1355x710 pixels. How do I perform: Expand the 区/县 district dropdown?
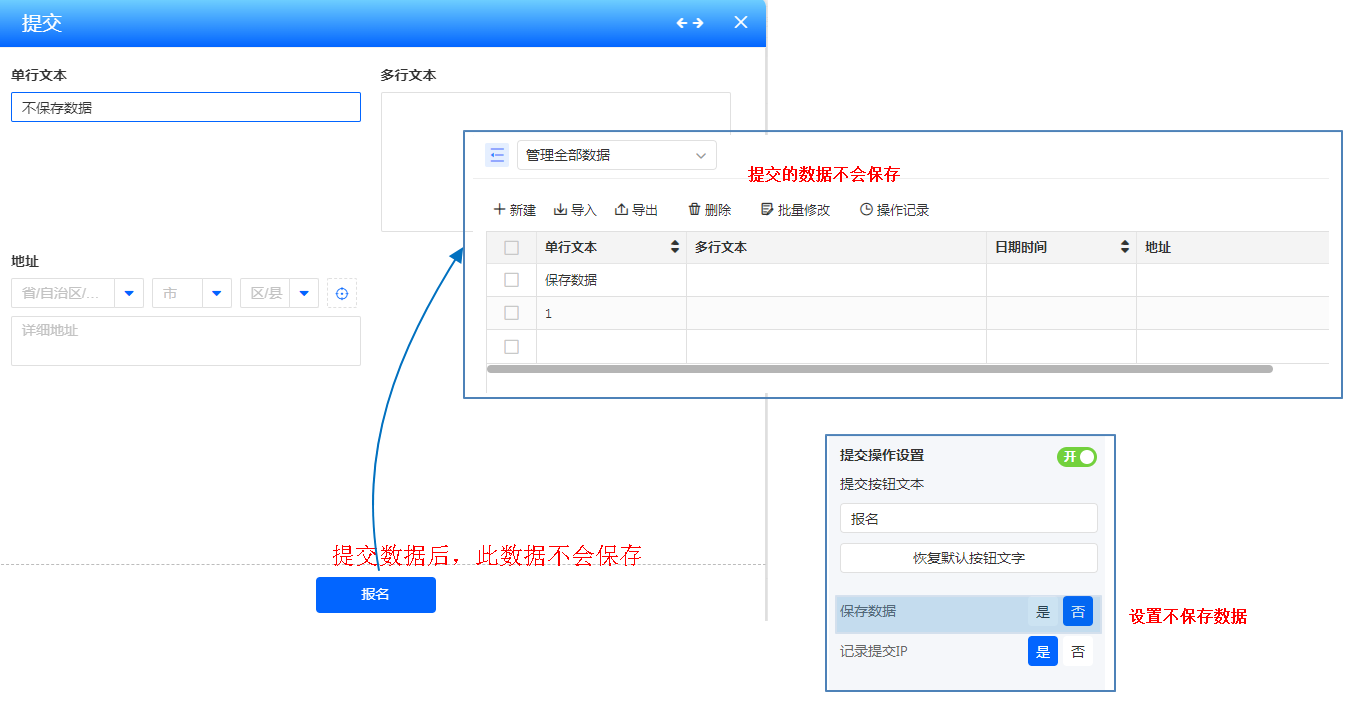304,293
